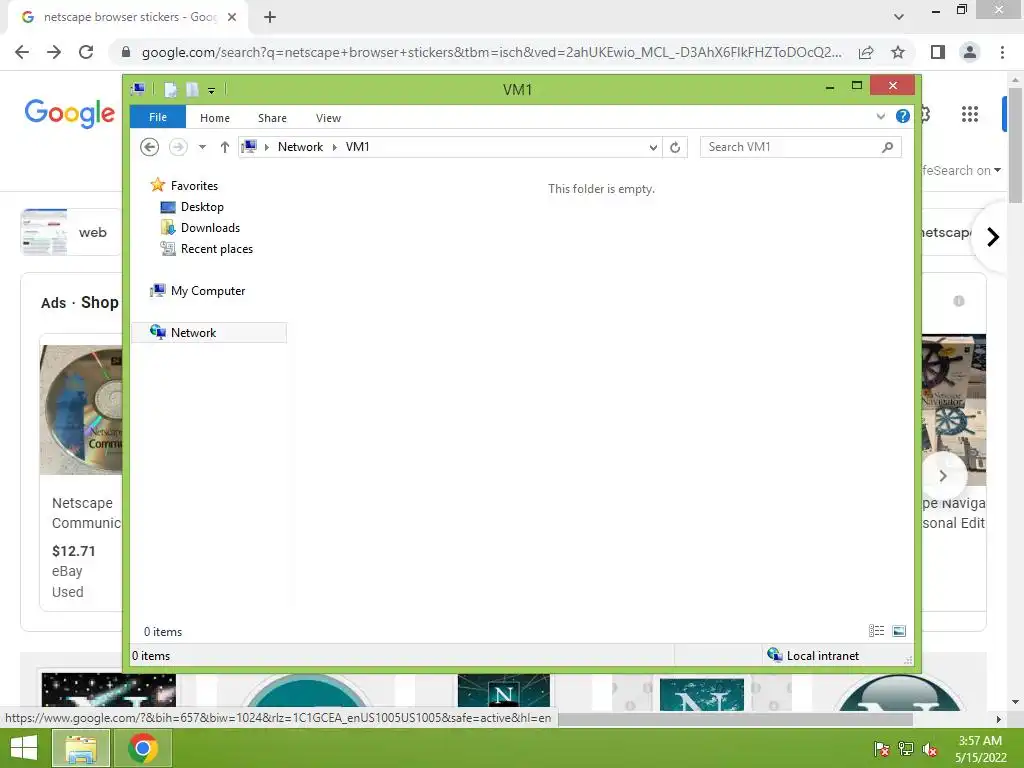Switch to large icons view
The height and width of the screenshot is (768, 1024).
(x=899, y=631)
